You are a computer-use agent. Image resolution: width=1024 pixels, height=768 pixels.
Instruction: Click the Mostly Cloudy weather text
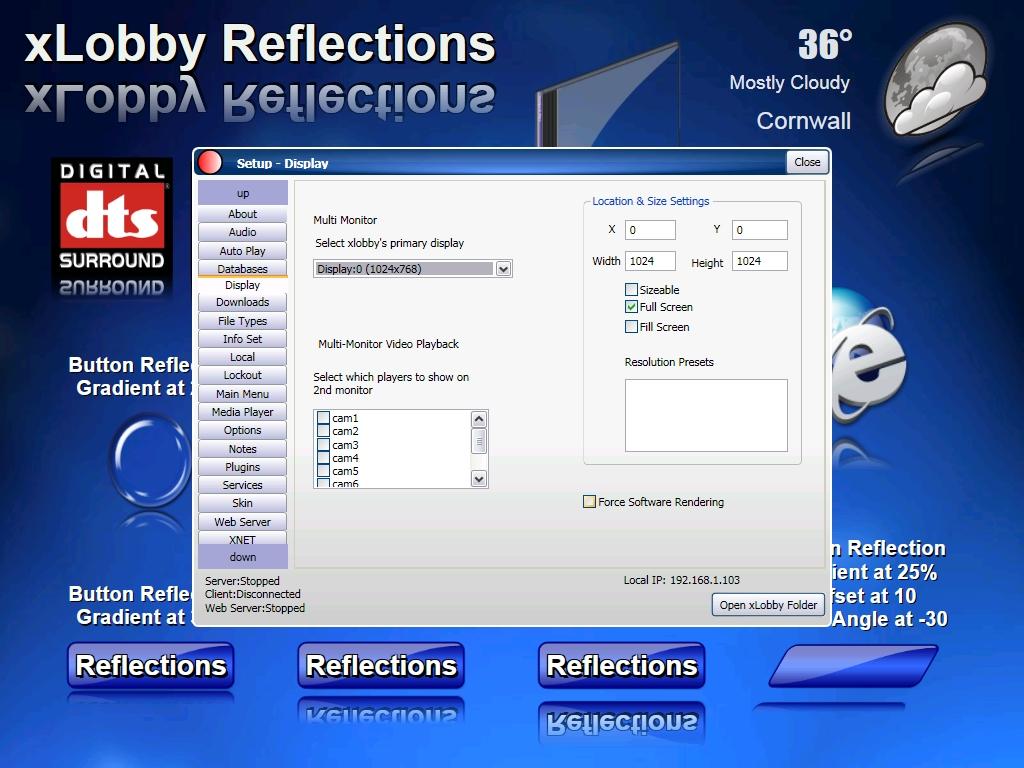790,83
